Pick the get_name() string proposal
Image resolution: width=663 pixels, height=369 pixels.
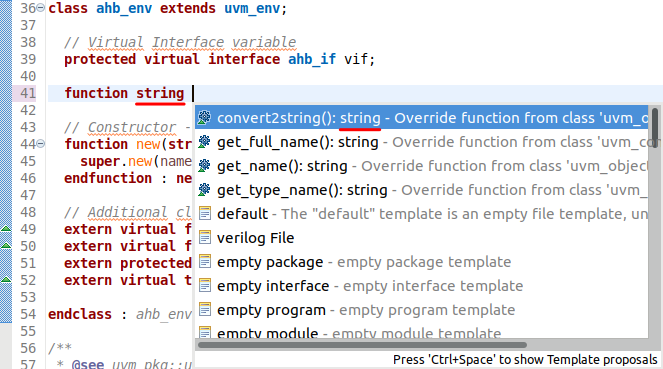pos(422,166)
